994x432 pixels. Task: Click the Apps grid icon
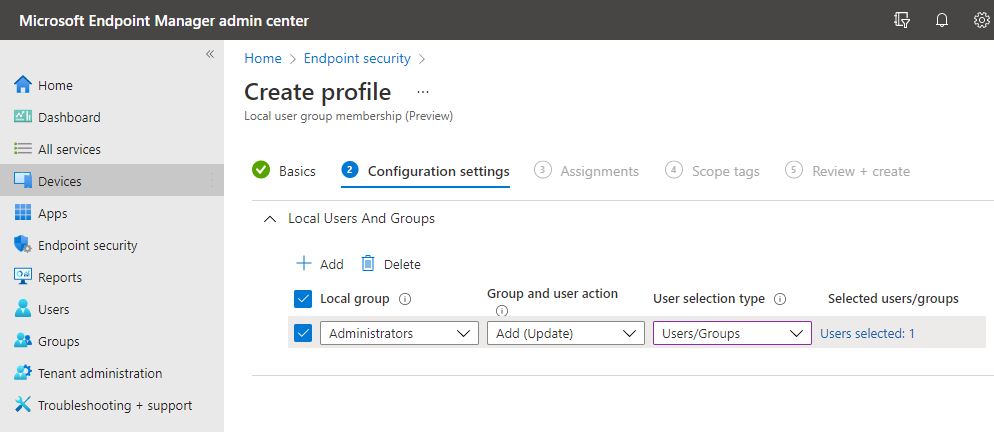click(23, 213)
